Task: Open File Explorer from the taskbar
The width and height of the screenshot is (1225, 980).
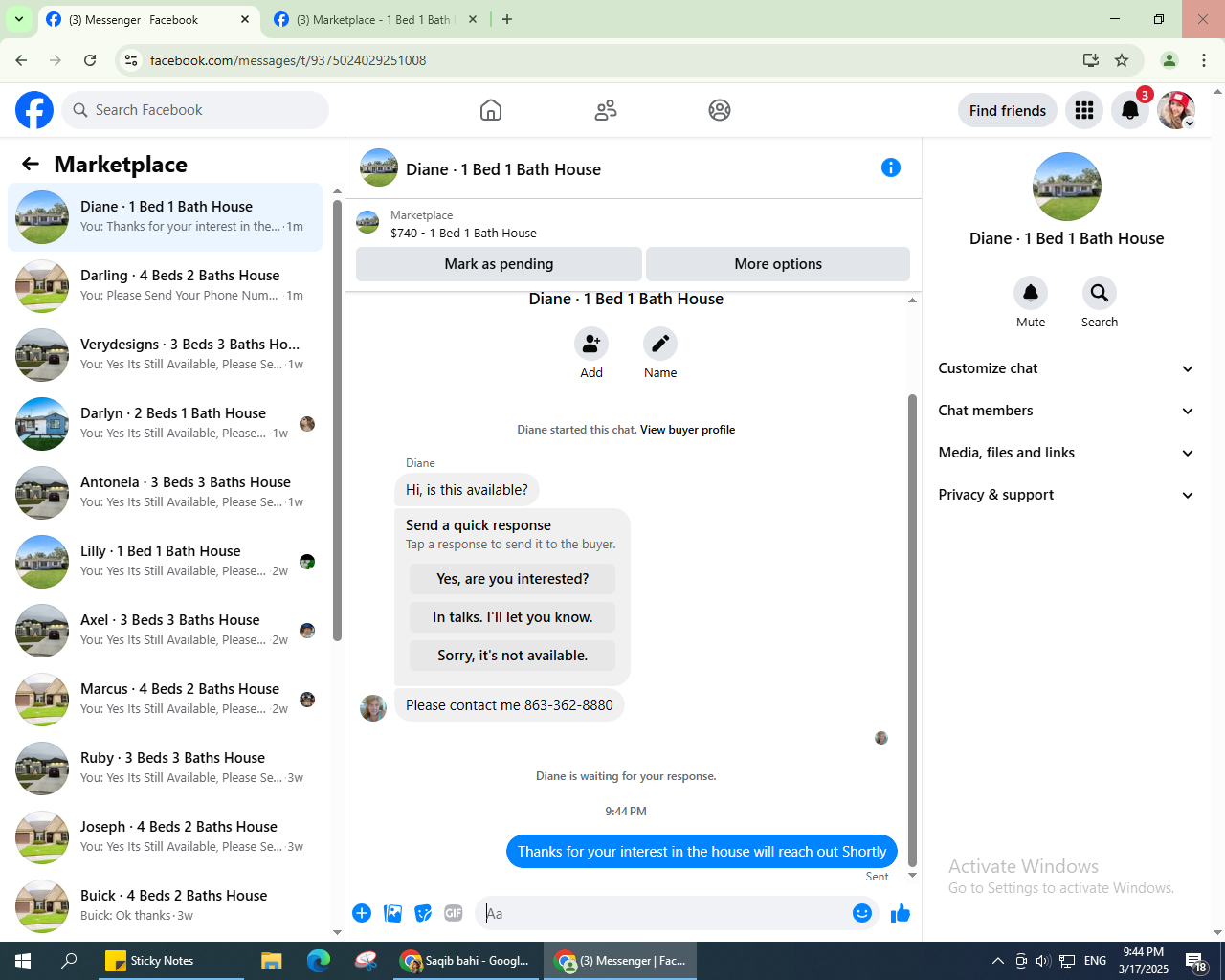Action: click(272, 961)
